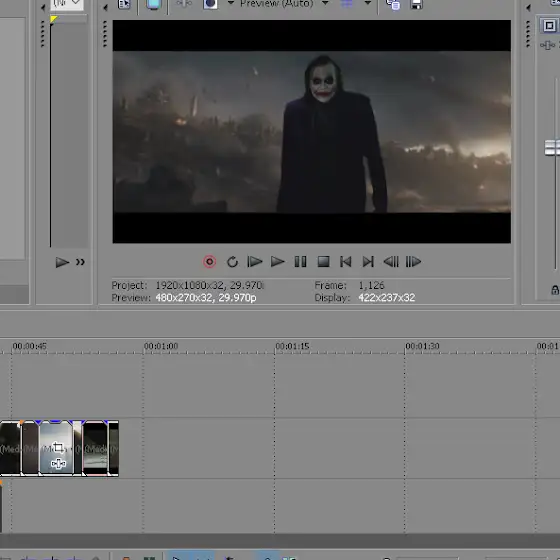Toggle Split Screen View icon
This screenshot has height=560, width=560.
click(210, 4)
